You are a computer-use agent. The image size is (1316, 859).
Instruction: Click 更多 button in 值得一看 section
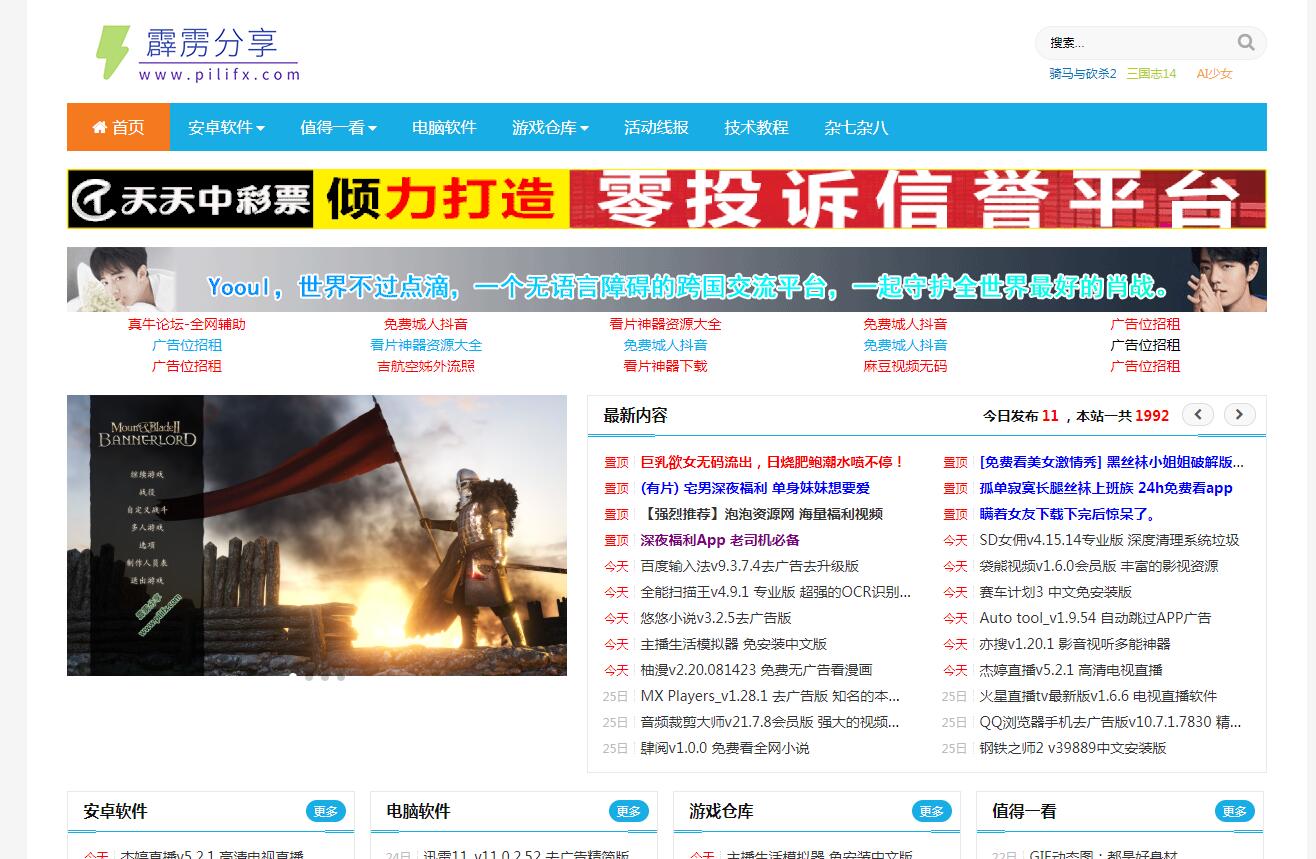pyautogui.click(x=1235, y=811)
